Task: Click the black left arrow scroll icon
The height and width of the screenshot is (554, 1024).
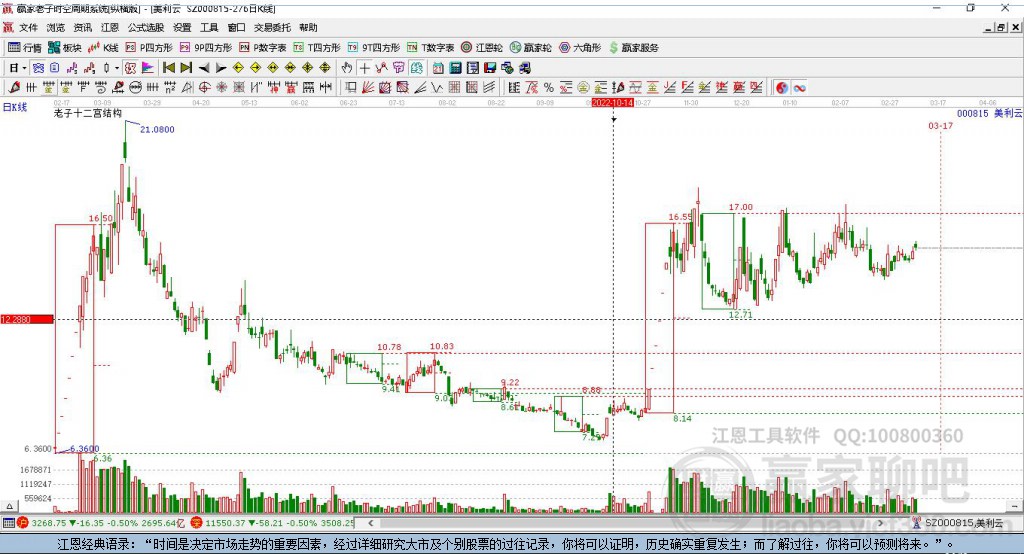Action: tap(204, 68)
